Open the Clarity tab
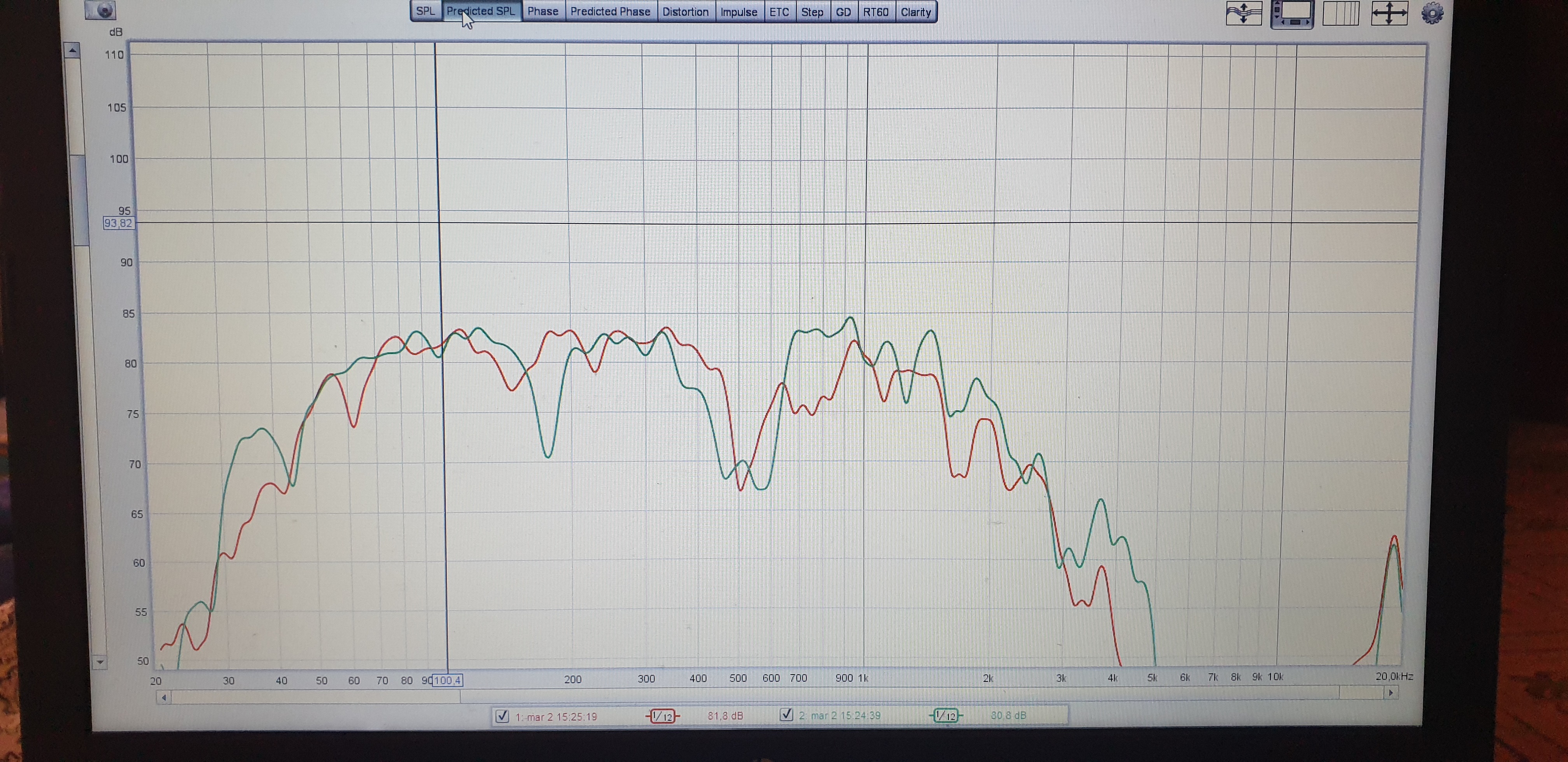This screenshot has width=1568, height=762. coord(916,12)
